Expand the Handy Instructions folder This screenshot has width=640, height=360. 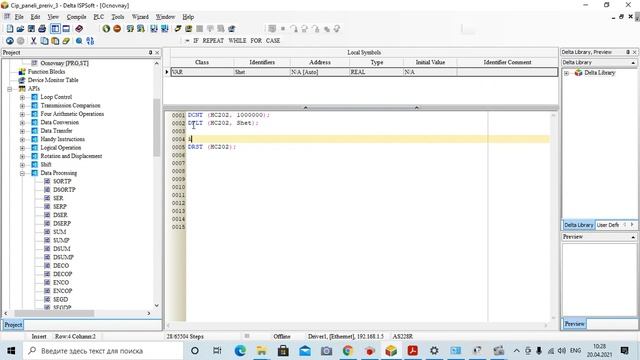coord(22,139)
